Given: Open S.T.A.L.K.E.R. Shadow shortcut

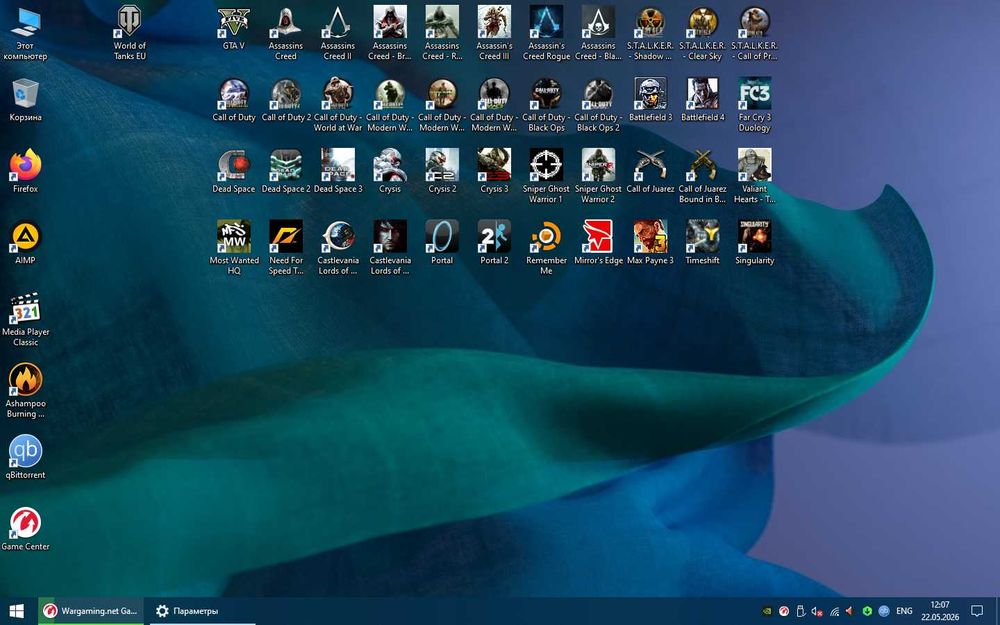Looking at the screenshot, I should tap(651, 33).
